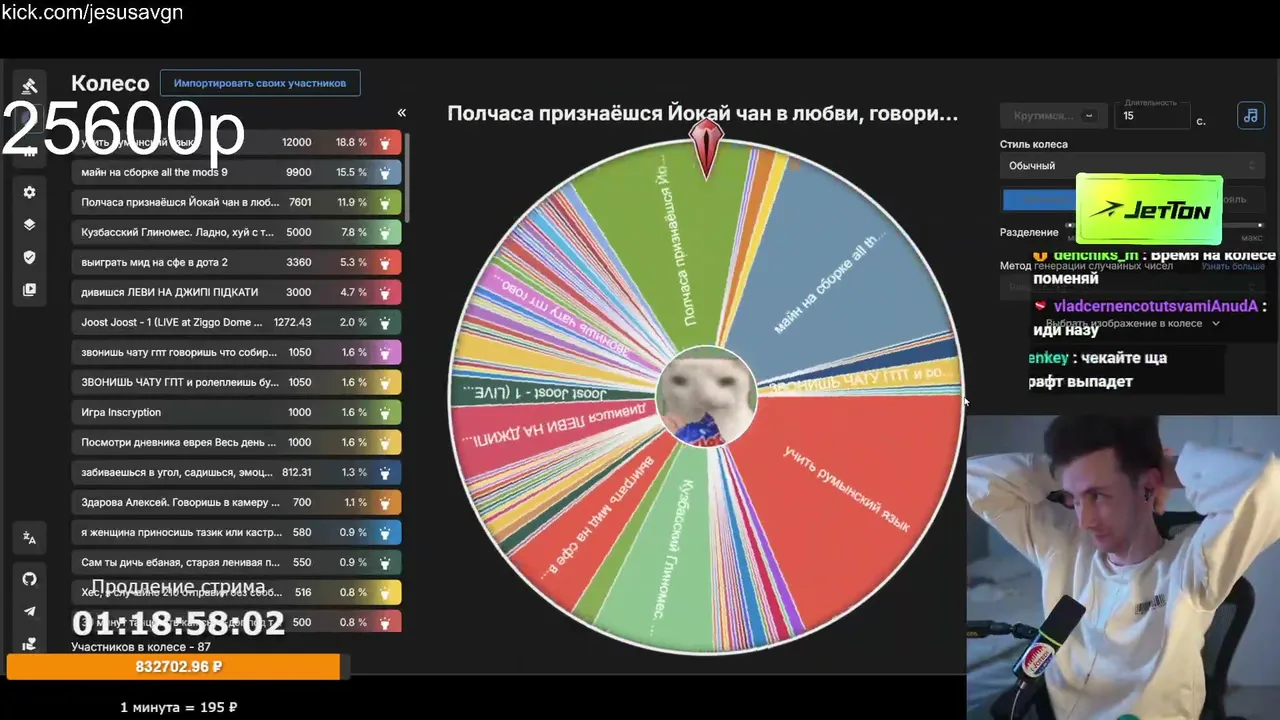Click lightbulb icon on 'Здарова Алексей' row
Image resolution: width=1280 pixels, height=720 pixels.
tap(385, 502)
